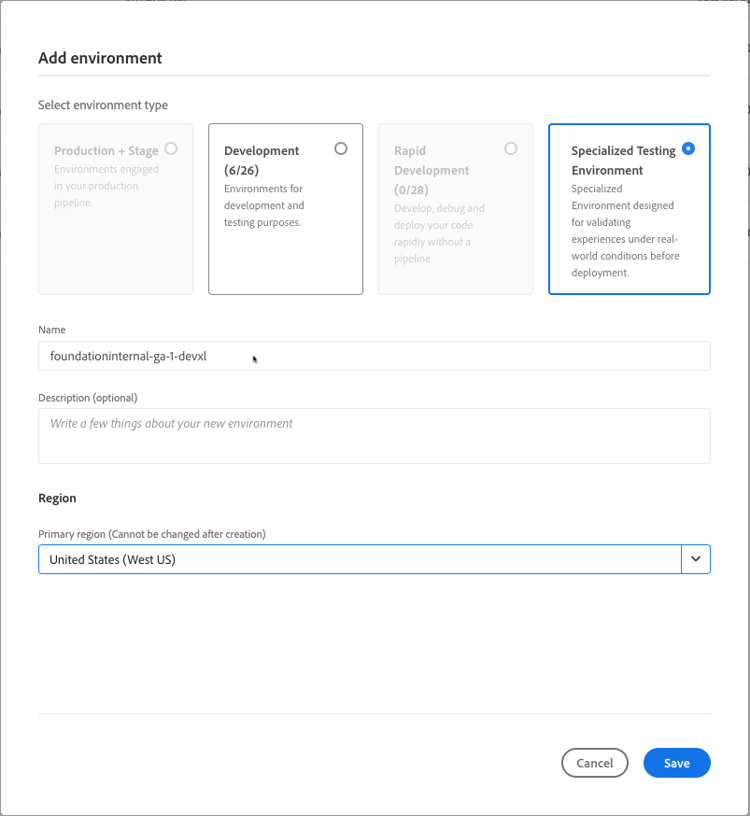Viewport: 750px width, 816px height.
Task: Click inside the Name input field
Action: coord(374,356)
